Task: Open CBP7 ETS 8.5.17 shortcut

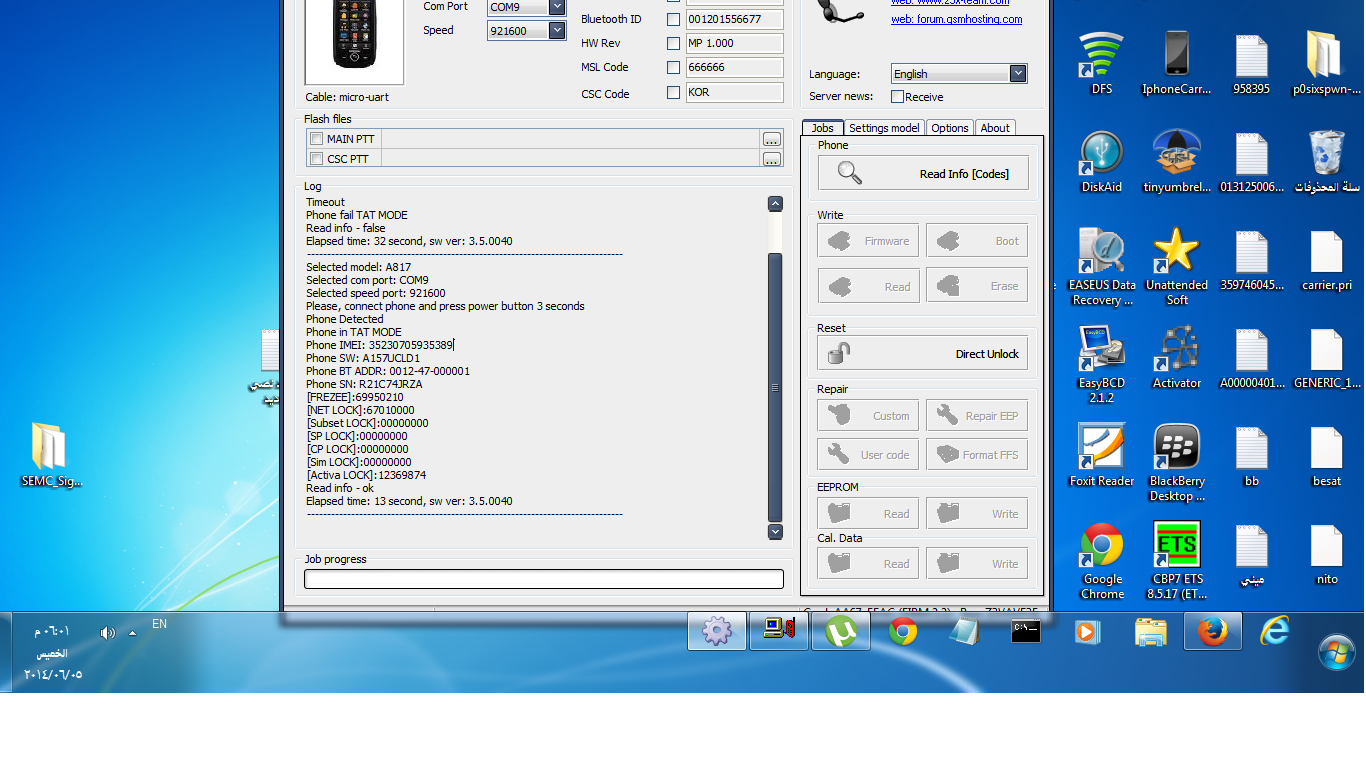Action: pyautogui.click(x=1177, y=559)
